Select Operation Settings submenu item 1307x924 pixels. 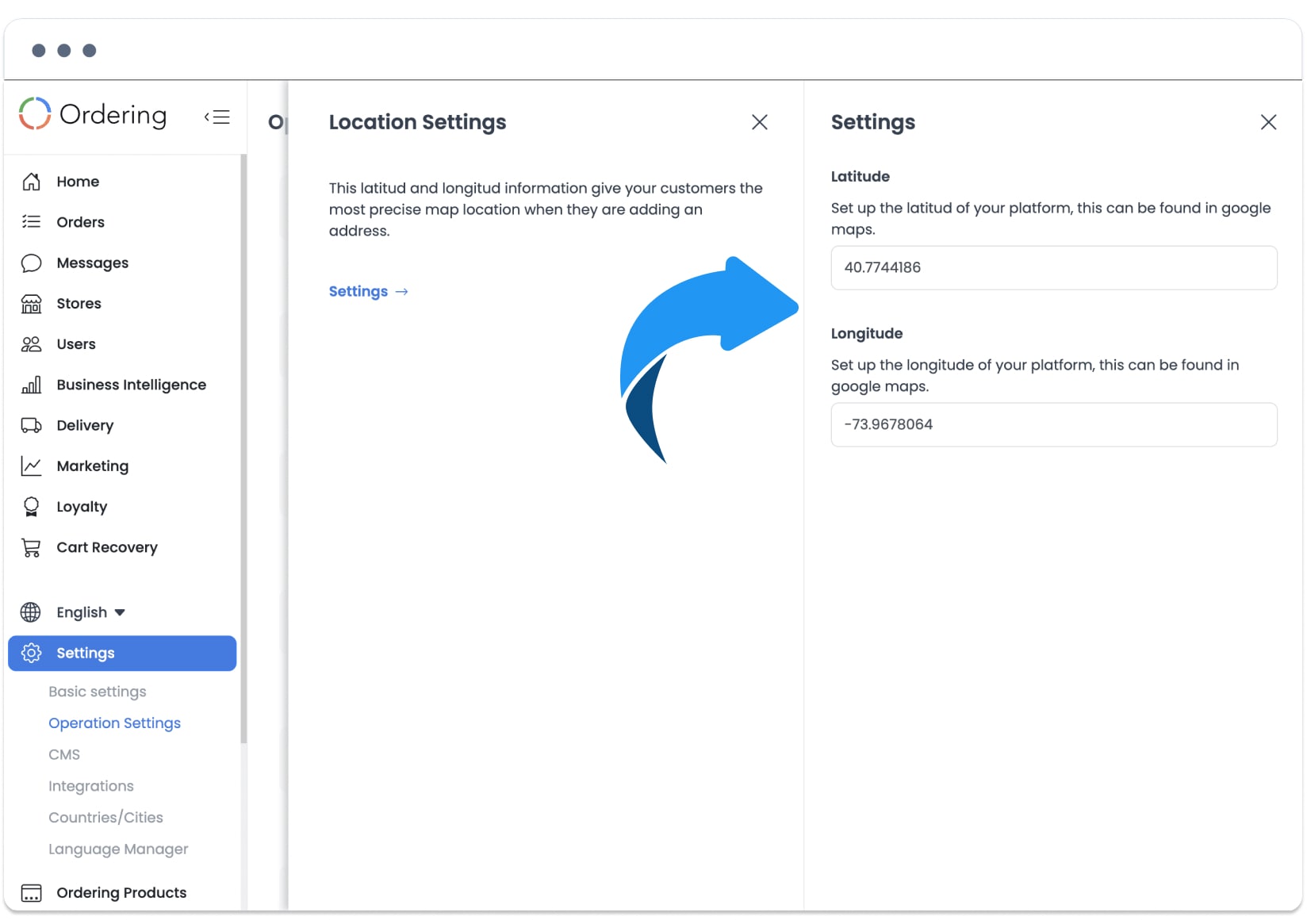(x=114, y=723)
